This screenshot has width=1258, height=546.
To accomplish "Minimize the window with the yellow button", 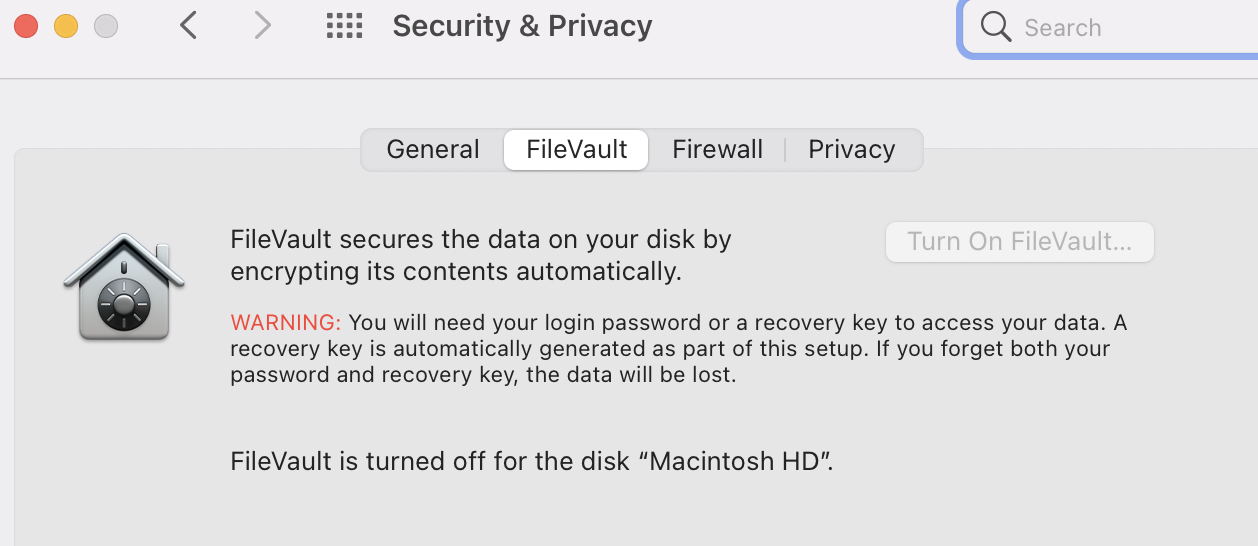I will [66, 26].
